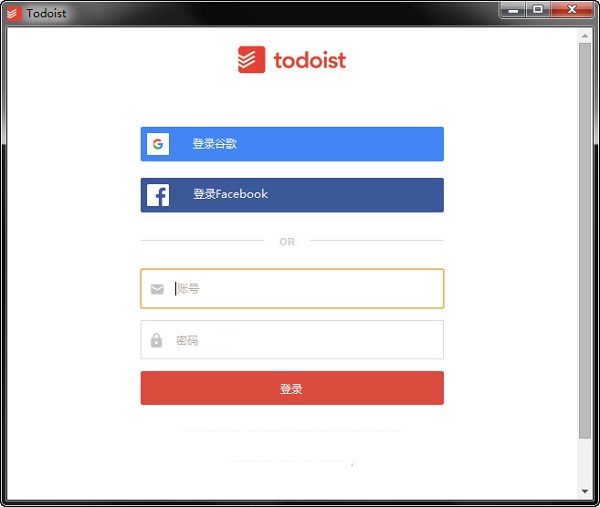Sign in with 登录谷歌 button

292,144
